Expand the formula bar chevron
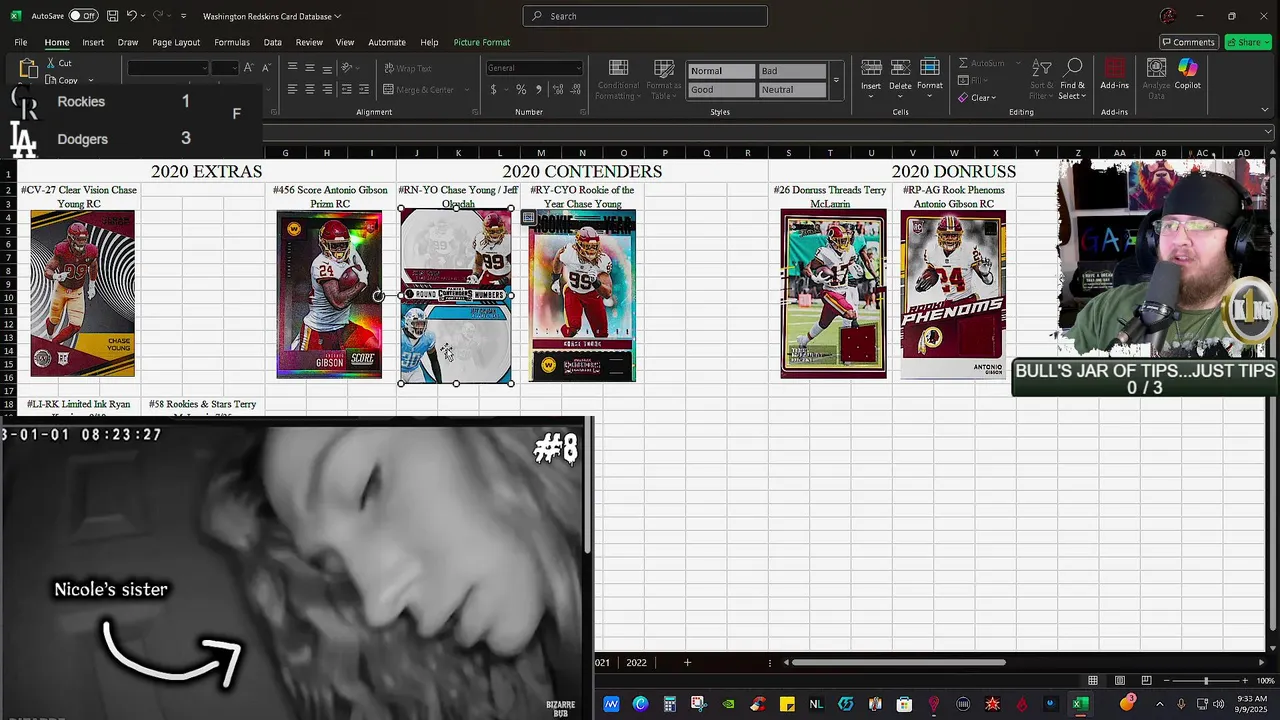 pyautogui.click(x=1268, y=132)
